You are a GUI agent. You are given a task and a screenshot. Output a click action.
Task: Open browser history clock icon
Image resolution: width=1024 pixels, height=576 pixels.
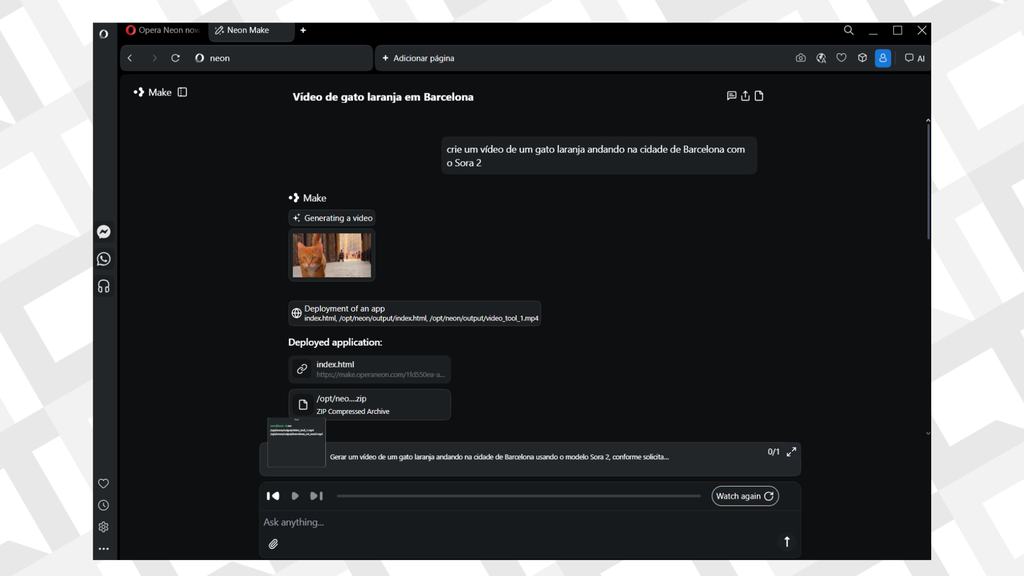pyautogui.click(x=104, y=505)
